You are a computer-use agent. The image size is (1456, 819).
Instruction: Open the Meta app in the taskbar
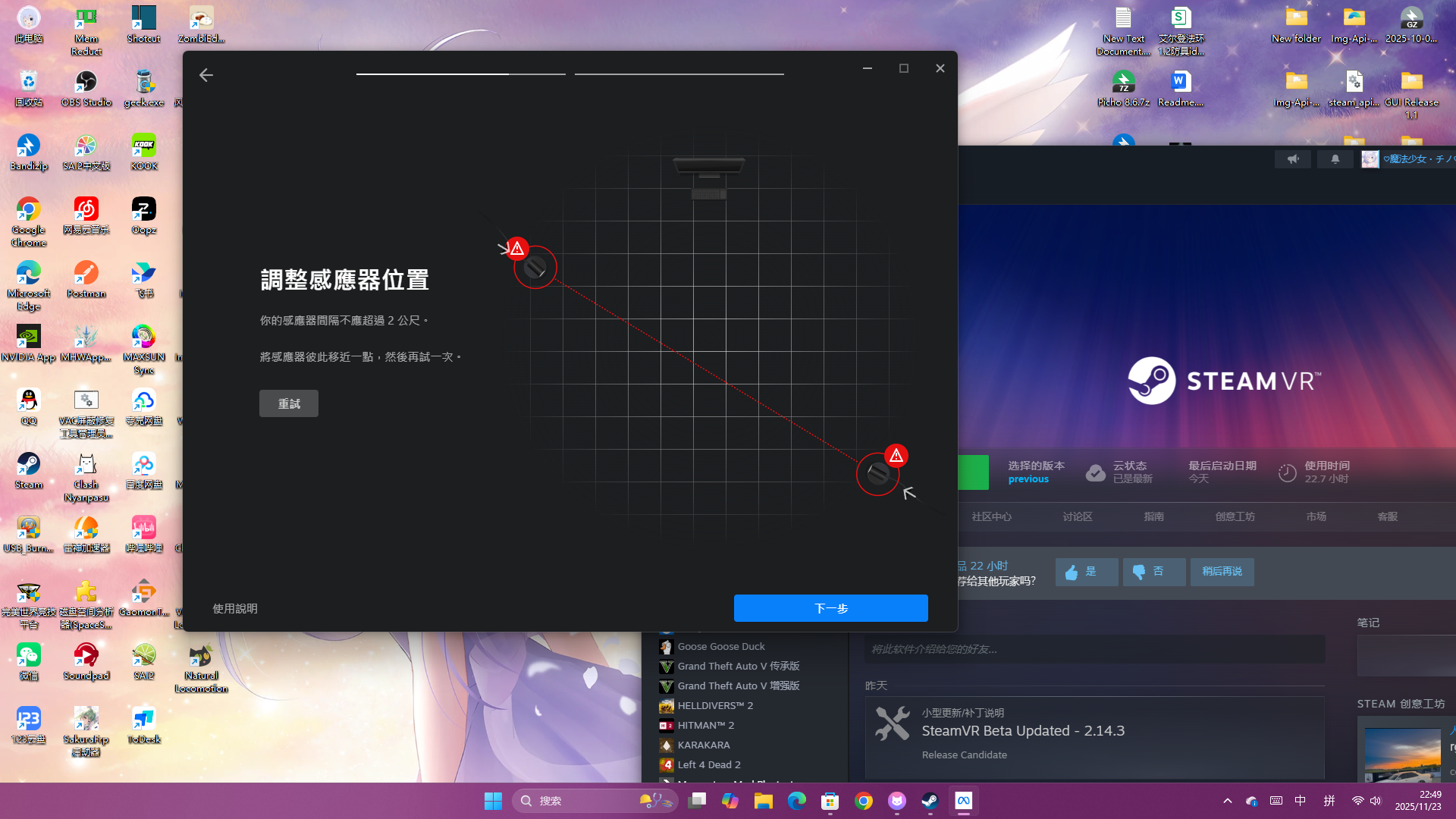[x=963, y=801]
